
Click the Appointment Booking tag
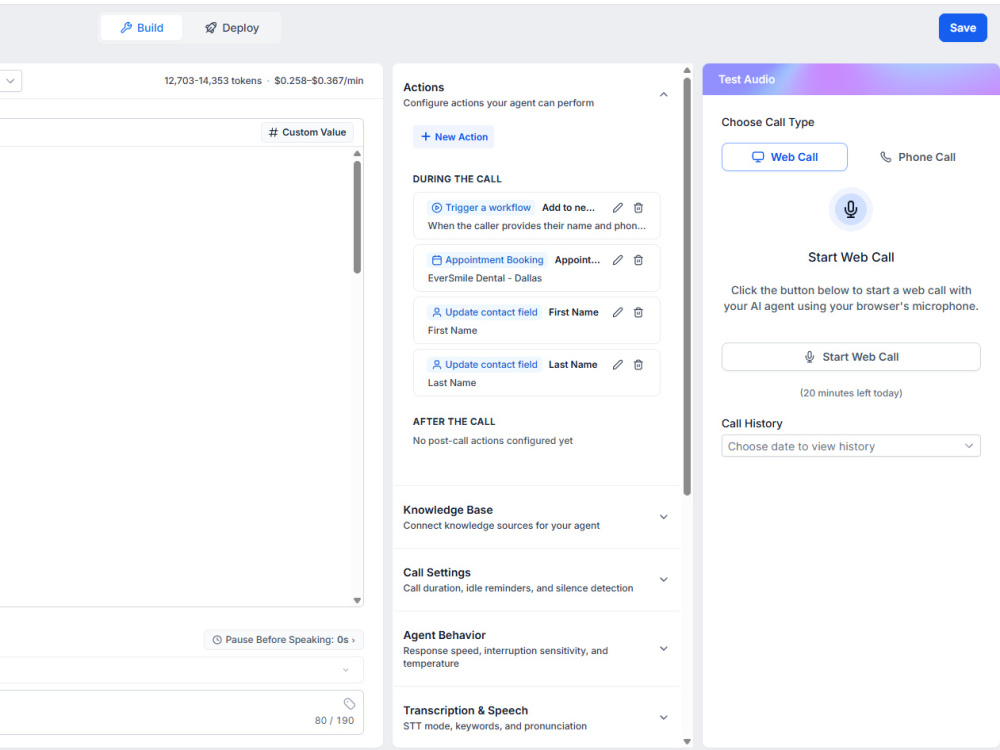click(x=487, y=260)
